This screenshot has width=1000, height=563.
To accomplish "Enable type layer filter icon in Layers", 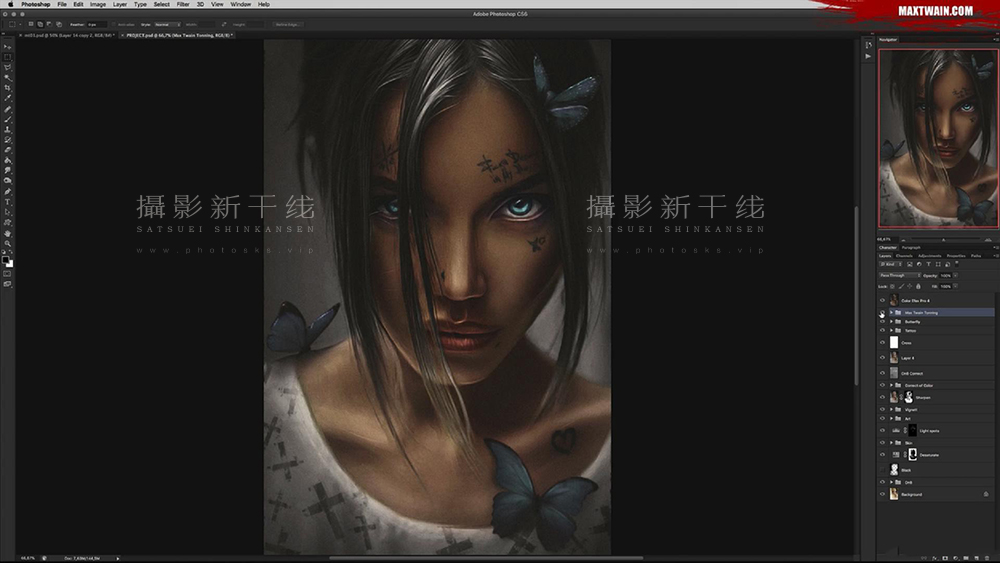I will point(929,264).
